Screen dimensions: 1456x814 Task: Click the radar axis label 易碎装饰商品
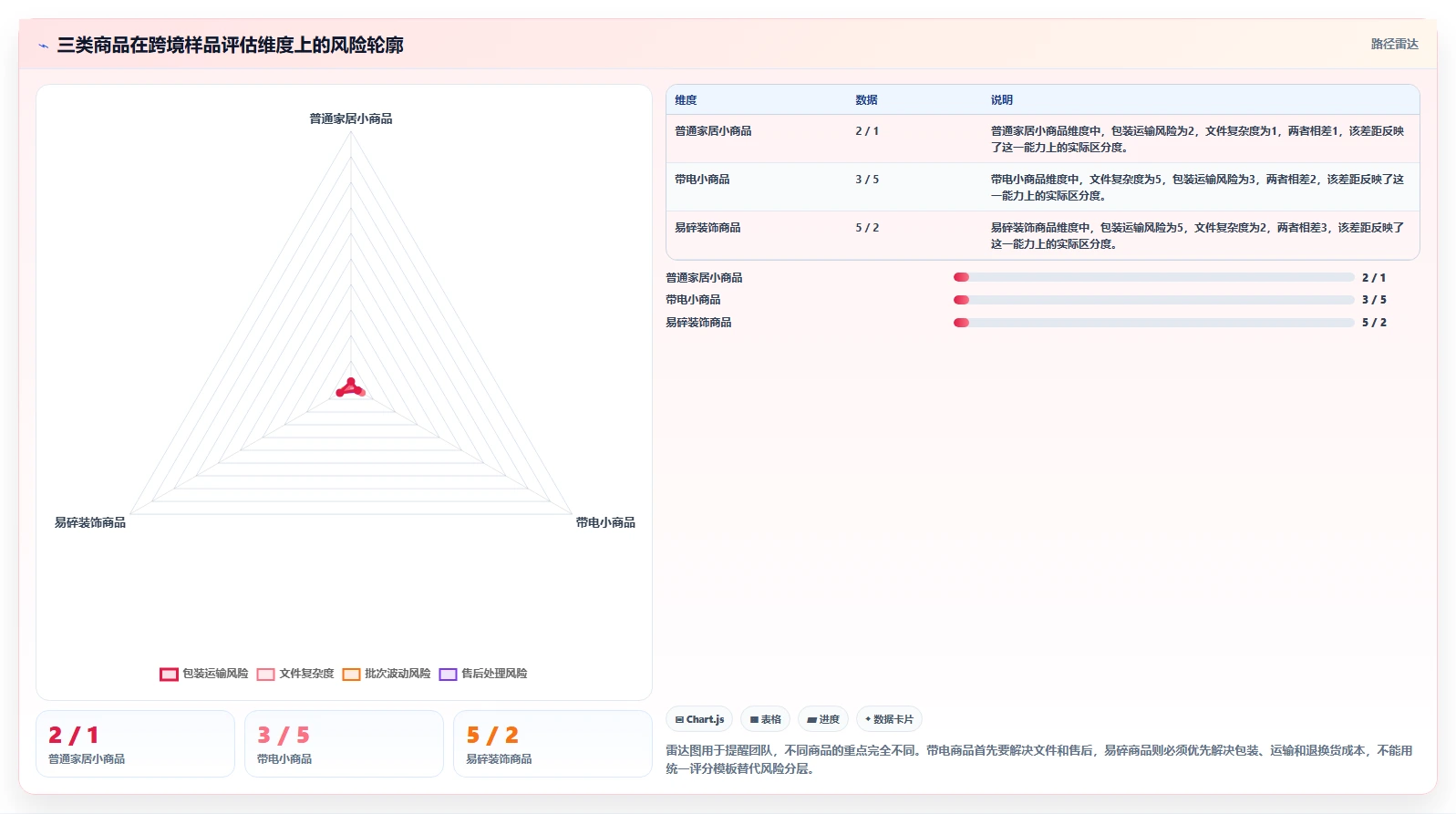pos(90,522)
